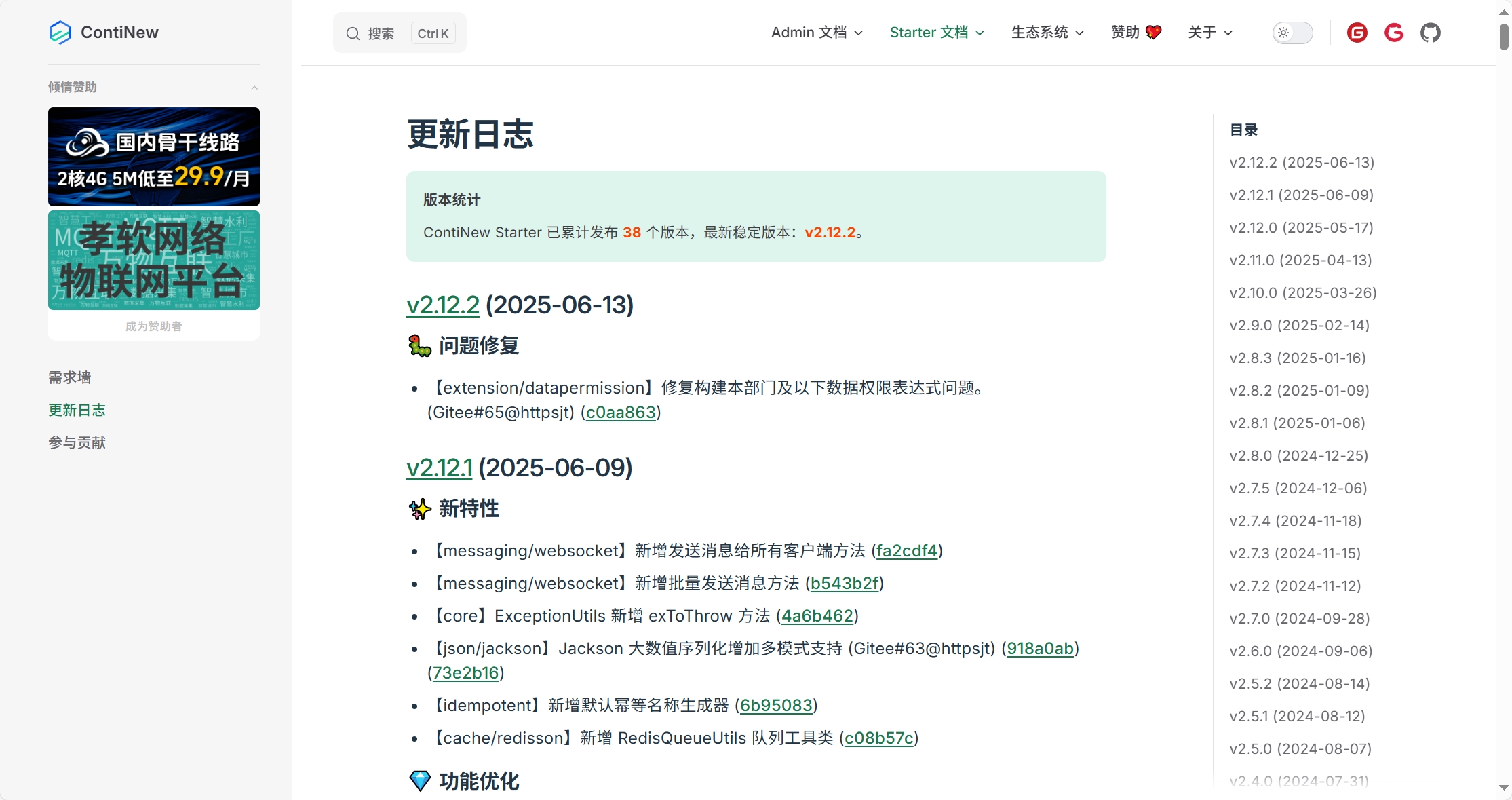Open commit link 918a0ab

(x=1041, y=649)
